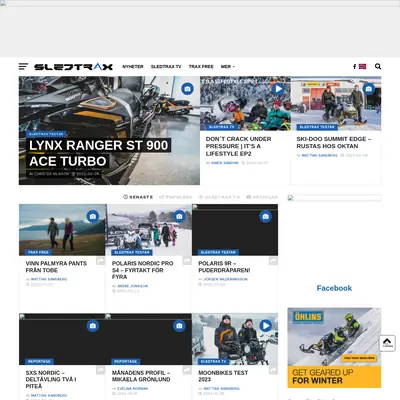Click Reportage tag on Månadens Profil card
The height and width of the screenshot is (400, 400).
126,362
